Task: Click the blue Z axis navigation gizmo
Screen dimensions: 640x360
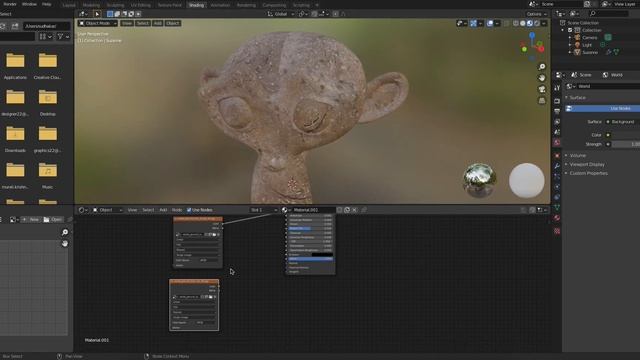Action: [532, 36]
